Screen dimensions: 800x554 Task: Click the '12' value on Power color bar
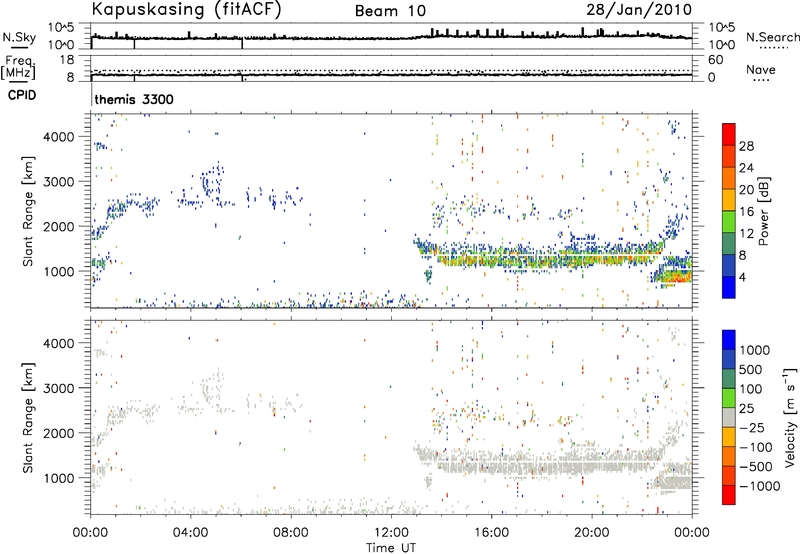tap(746, 234)
